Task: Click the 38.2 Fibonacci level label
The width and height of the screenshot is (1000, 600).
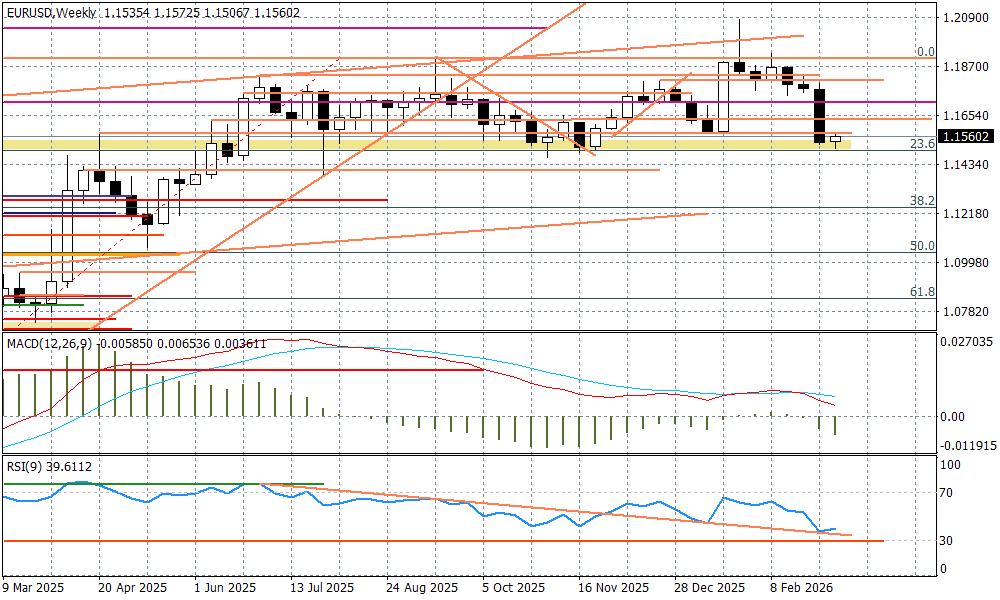Action: click(922, 201)
